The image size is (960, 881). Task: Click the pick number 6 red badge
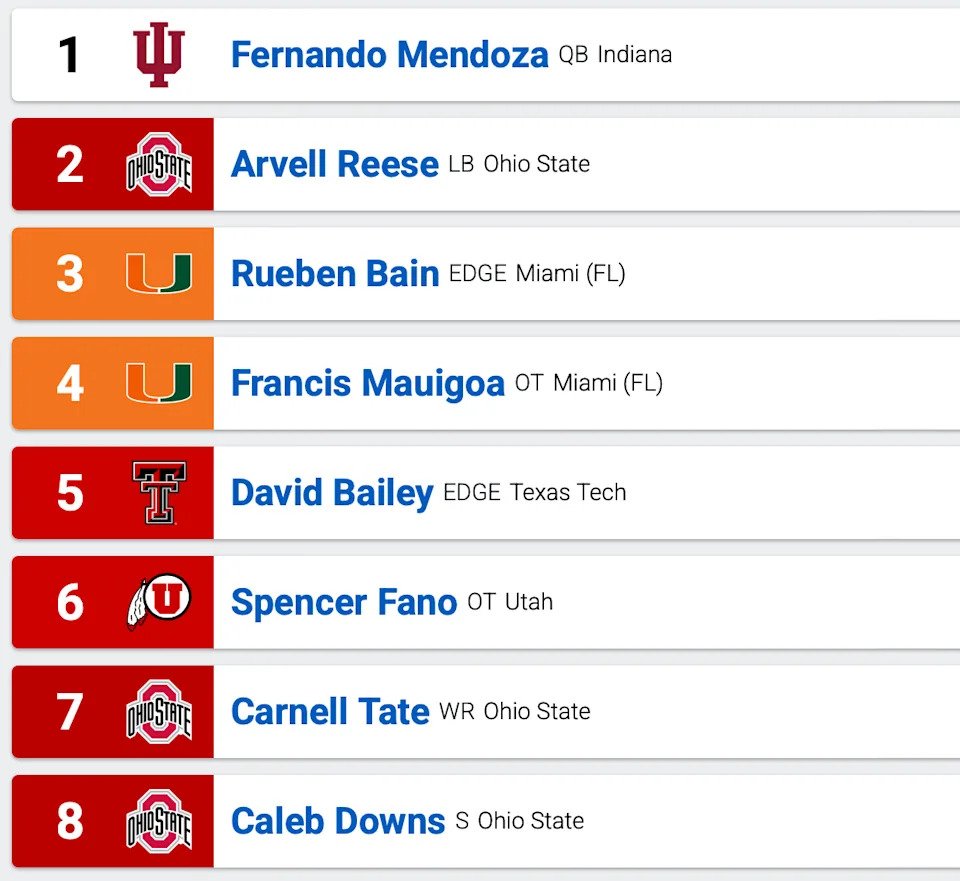tap(69, 602)
